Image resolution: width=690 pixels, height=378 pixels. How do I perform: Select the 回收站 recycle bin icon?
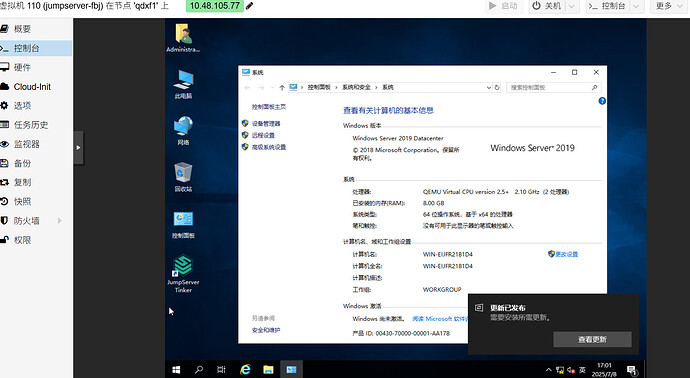(x=183, y=177)
